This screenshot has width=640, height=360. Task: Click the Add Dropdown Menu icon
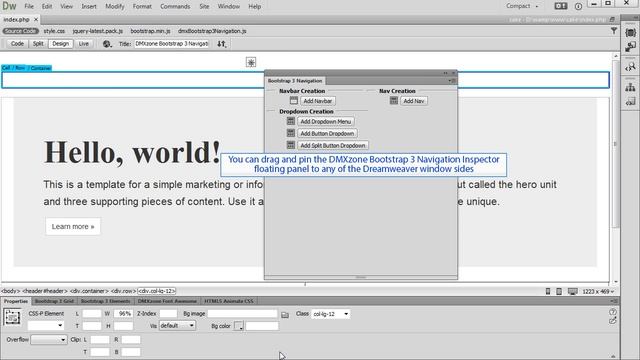[291, 121]
